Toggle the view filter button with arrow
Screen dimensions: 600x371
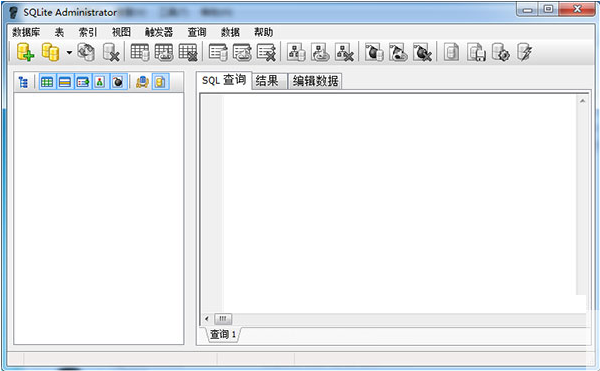[x=83, y=82]
